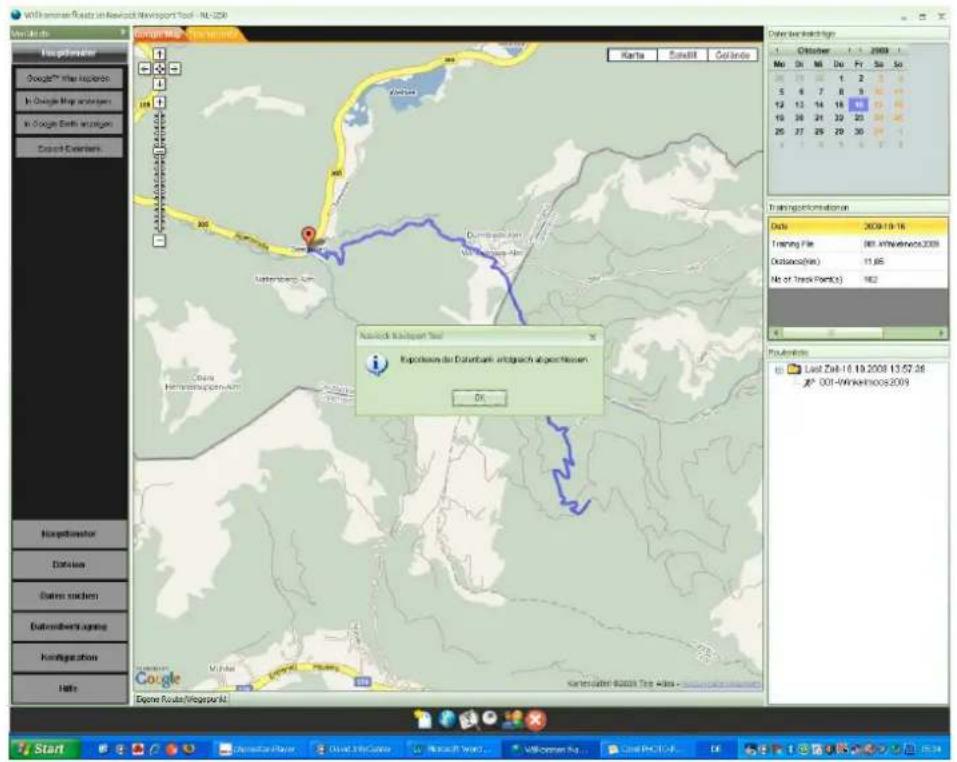Click the globe icon in bottom toolbar
The image size is (957, 762).
point(446,719)
